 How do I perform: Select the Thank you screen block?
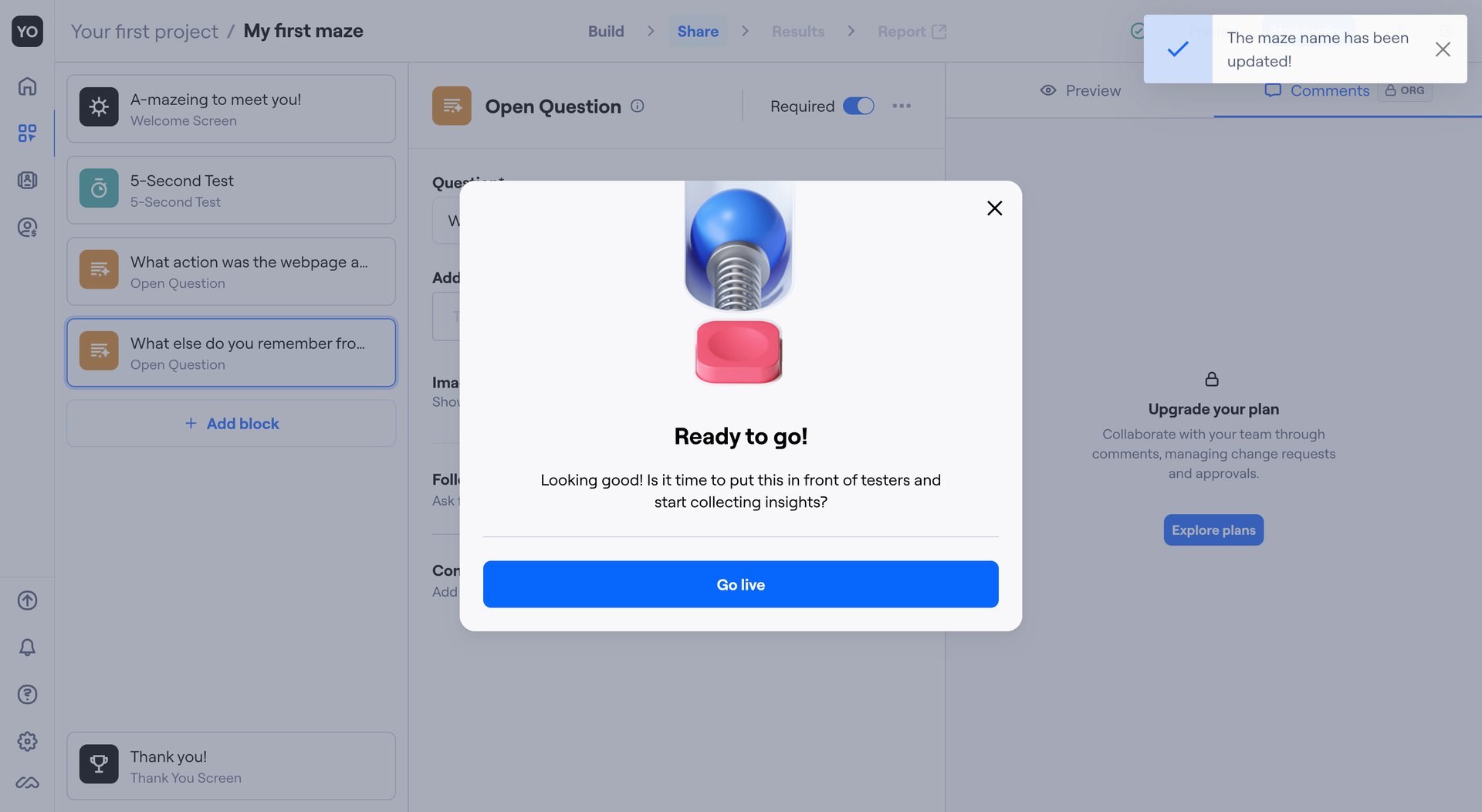(x=231, y=765)
